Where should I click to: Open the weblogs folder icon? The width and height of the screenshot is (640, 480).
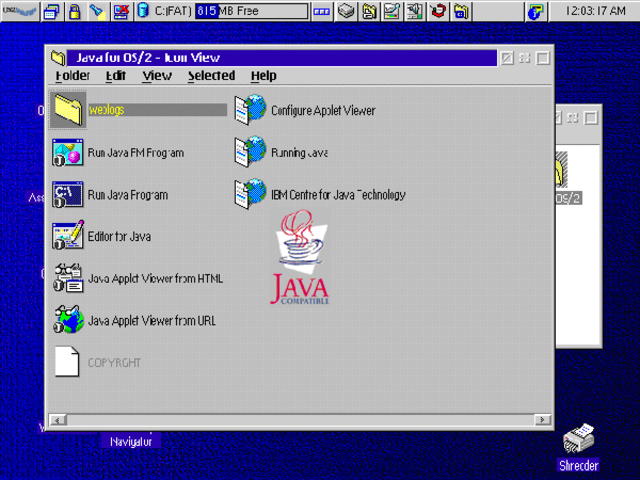pyautogui.click(x=68, y=109)
